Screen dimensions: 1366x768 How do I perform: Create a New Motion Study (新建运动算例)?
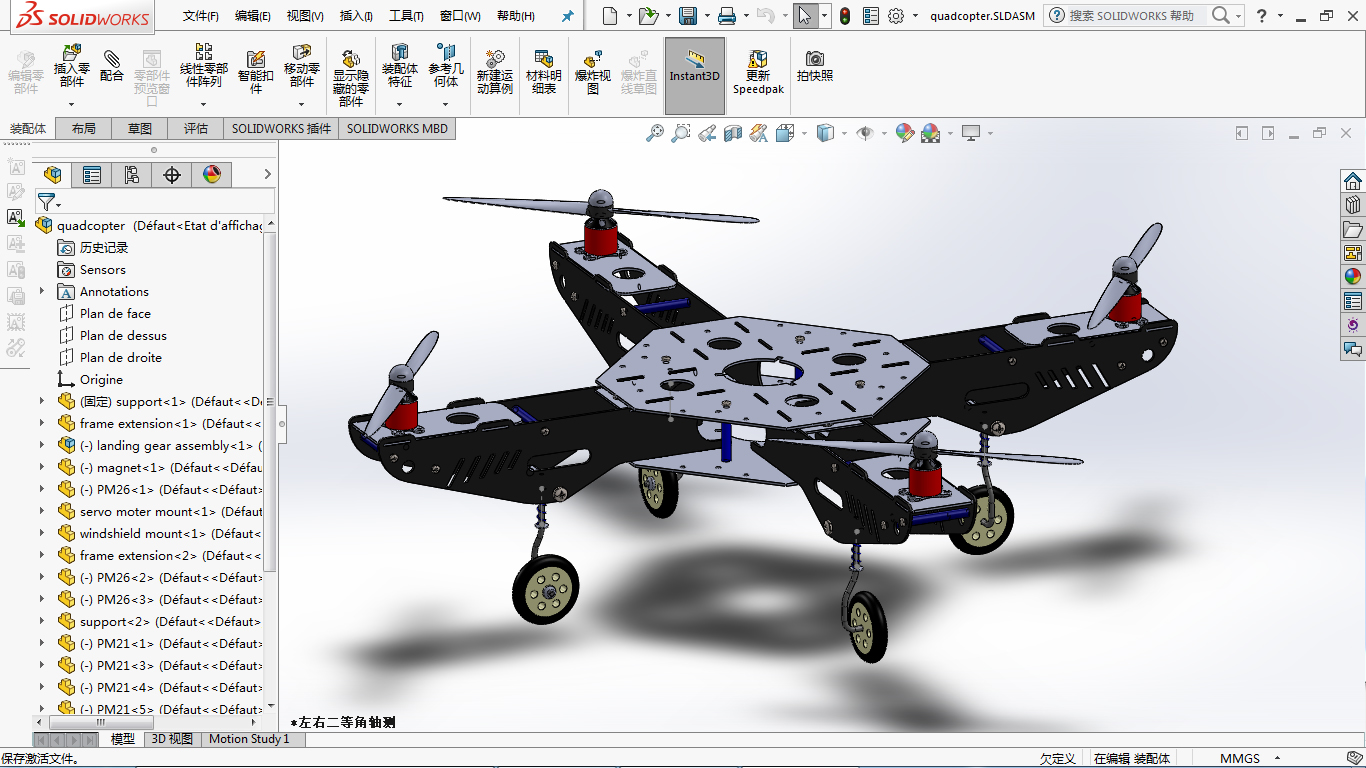tap(494, 72)
